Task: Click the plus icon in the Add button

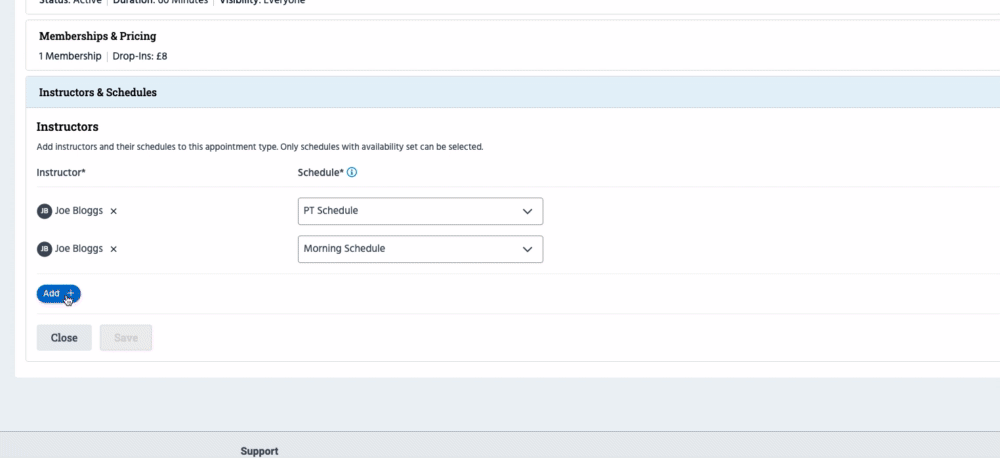Action: click(x=70, y=294)
